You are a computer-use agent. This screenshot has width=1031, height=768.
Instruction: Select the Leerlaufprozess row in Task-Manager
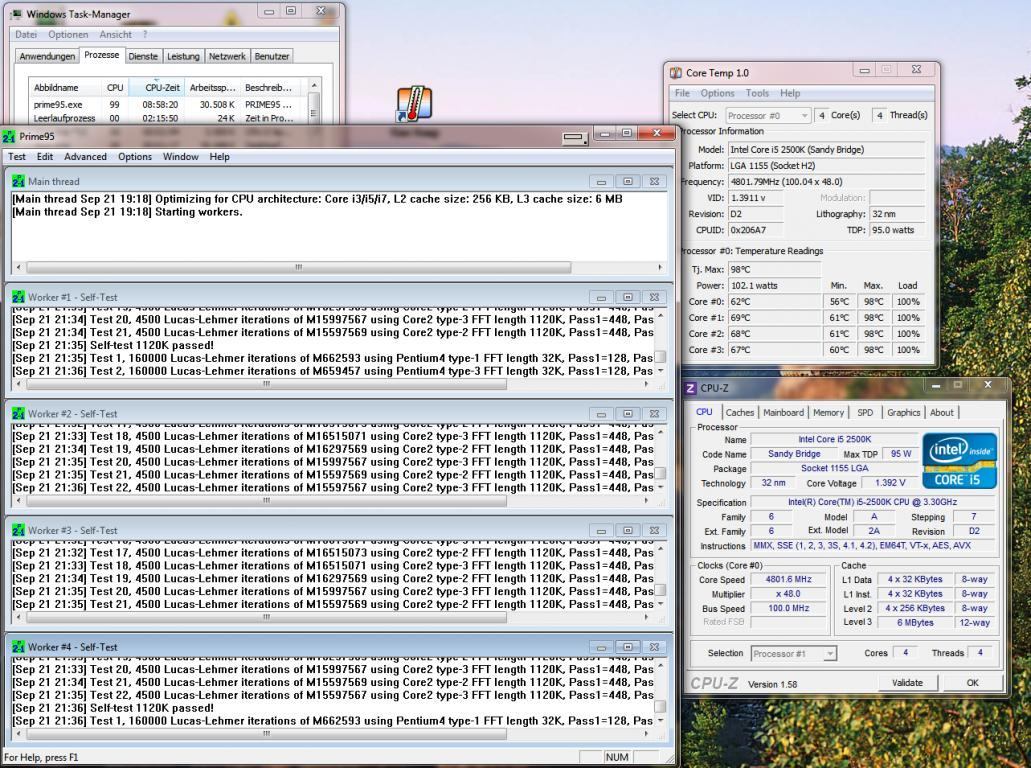click(168, 118)
